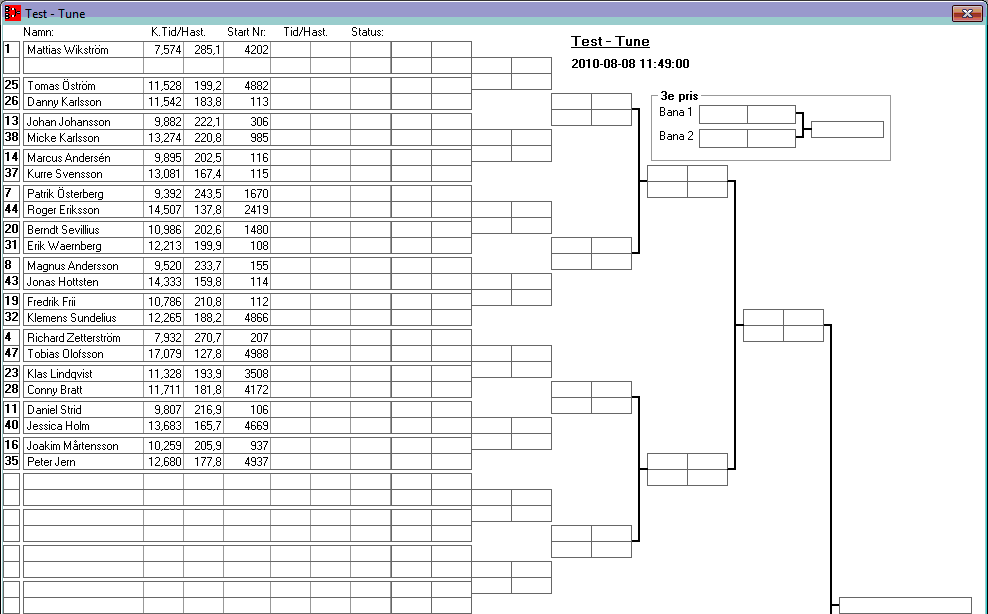Select seed number 25 beside Tomas Öström
The height and width of the screenshot is (614, 988).
[x=12, y=86]
